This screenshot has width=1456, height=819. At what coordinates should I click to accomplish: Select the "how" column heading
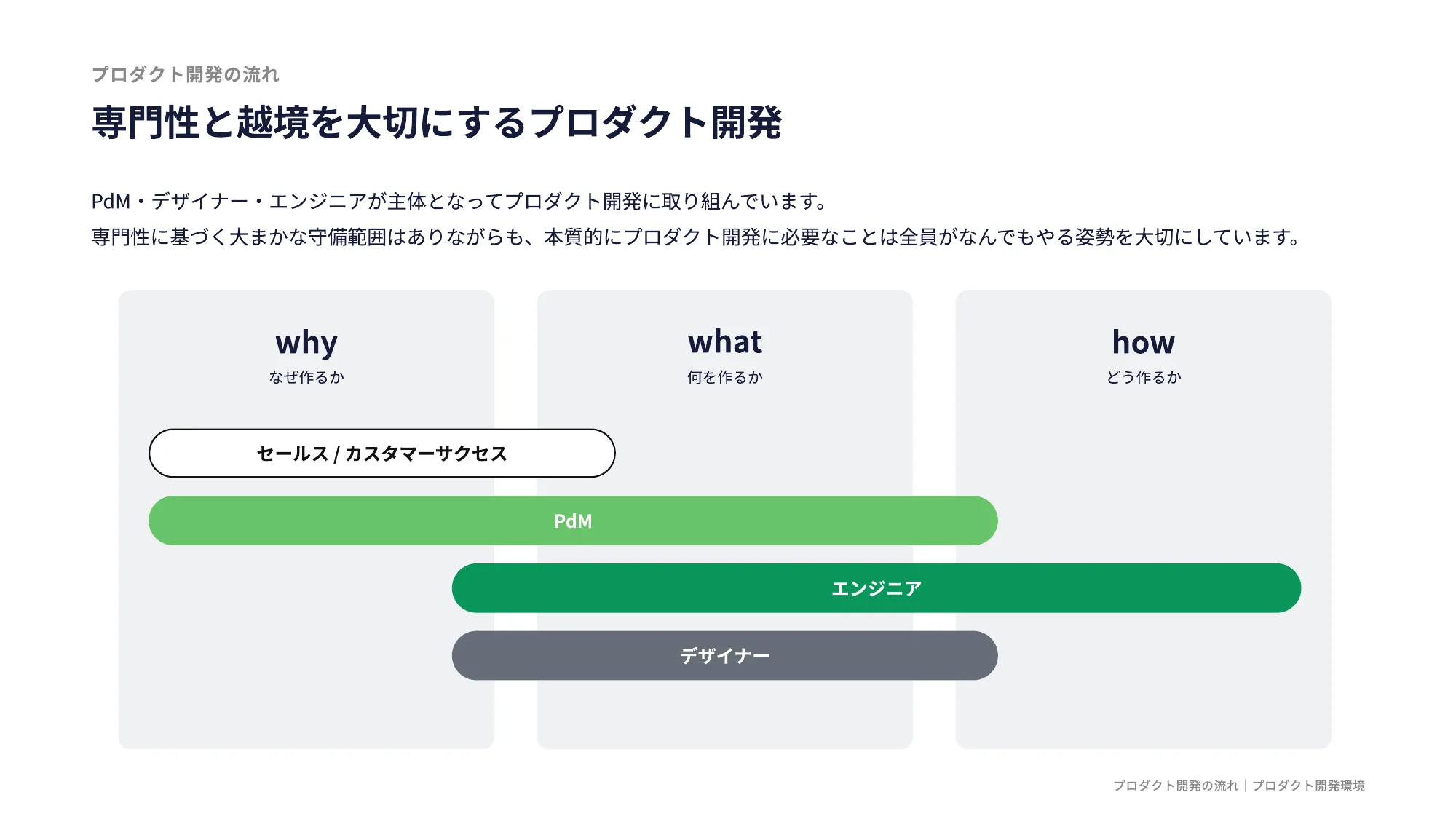pos(1143,342)
